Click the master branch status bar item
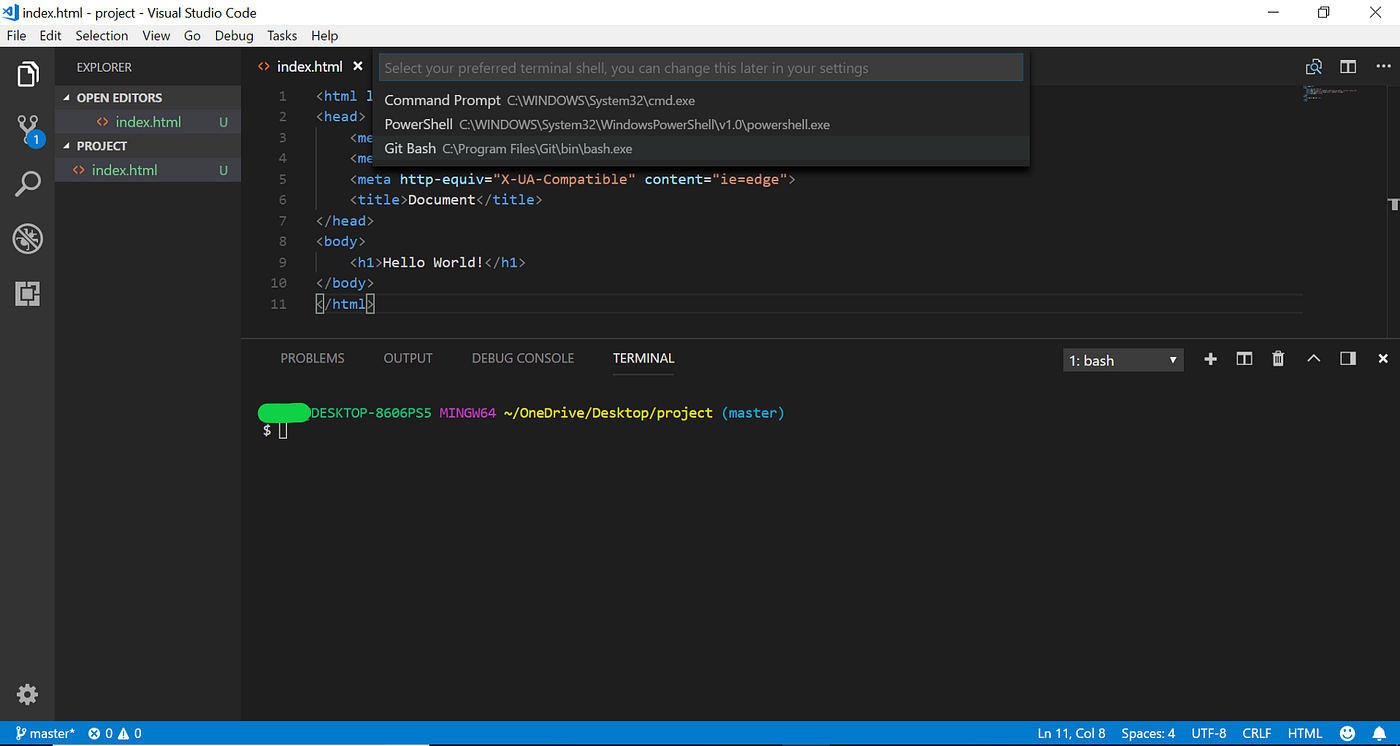This screenshot has height=746, width=1400. pyautogui.click(x=45, y=733)
